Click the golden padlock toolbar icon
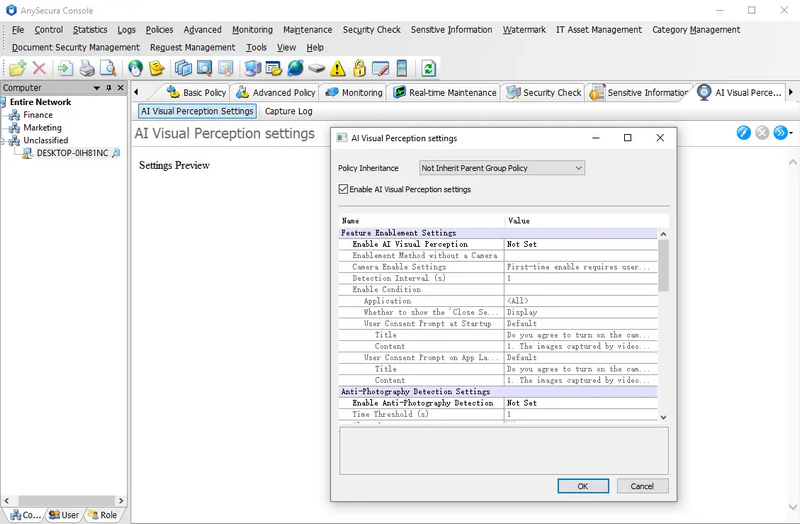Image resolution: width=800 pixels, height=524 pixels. 359,68
